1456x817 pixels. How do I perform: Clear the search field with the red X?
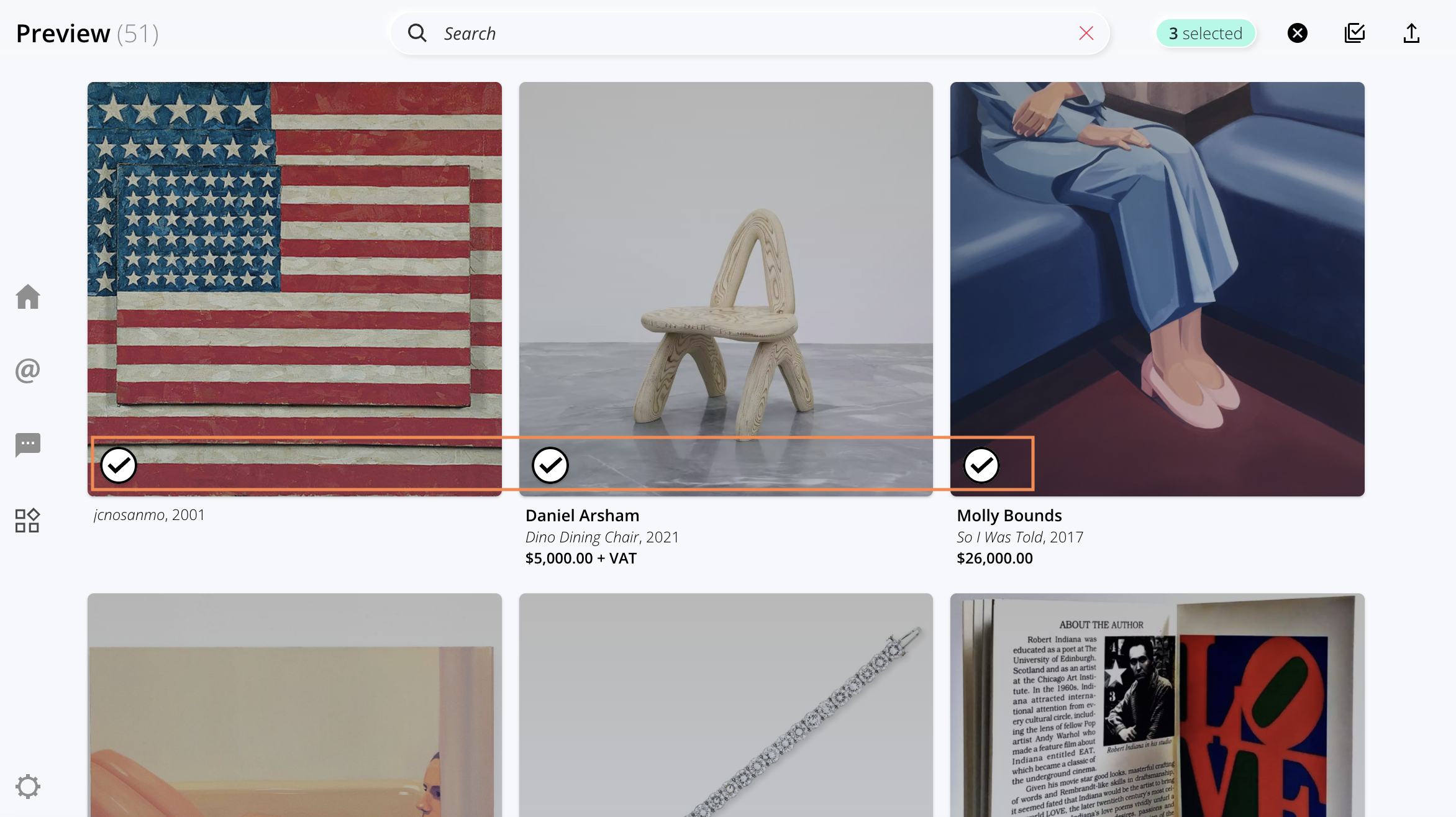point(1086,33)
